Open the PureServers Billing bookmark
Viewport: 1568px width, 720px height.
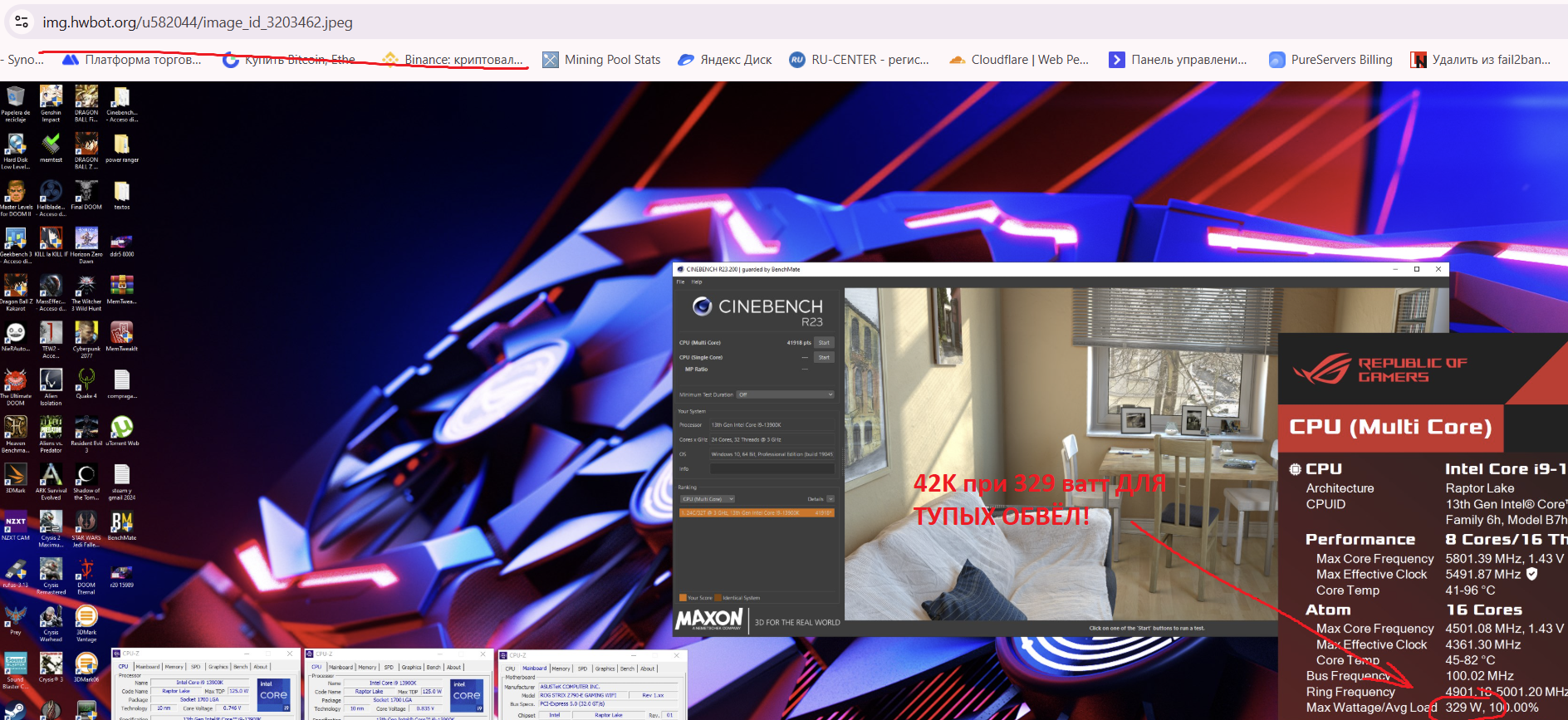tap(1330, 60)
